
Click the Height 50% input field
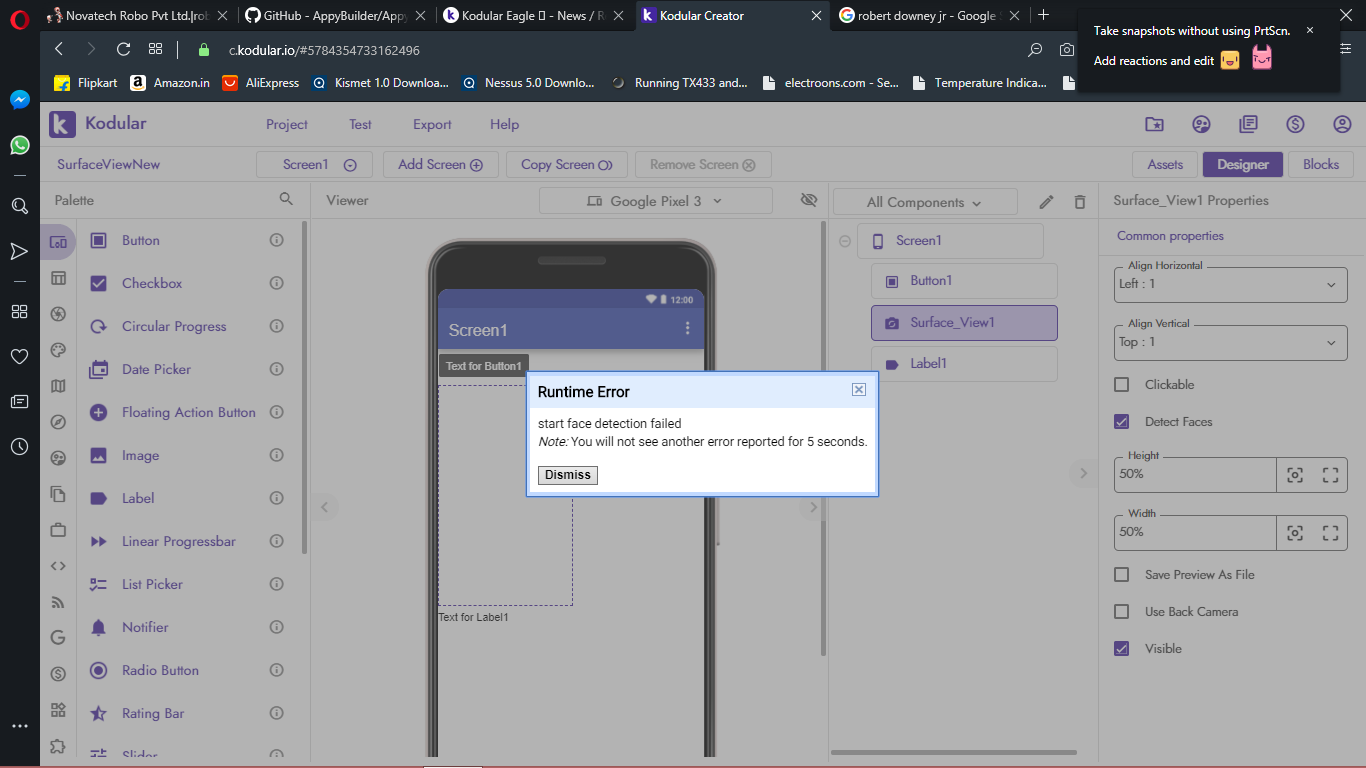point(1196,474)
